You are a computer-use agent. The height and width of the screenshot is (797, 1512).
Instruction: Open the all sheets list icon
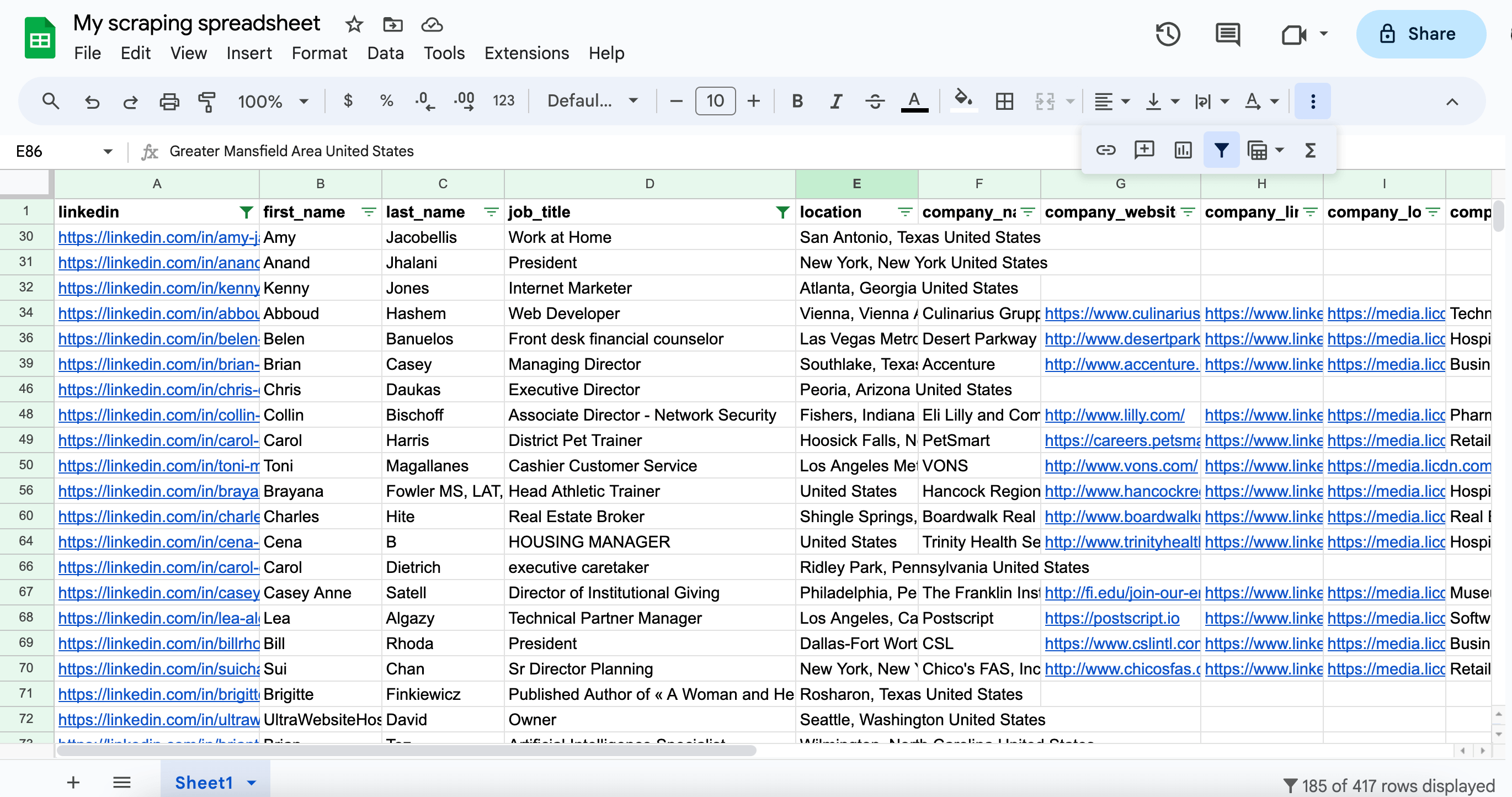pos(121,782)
